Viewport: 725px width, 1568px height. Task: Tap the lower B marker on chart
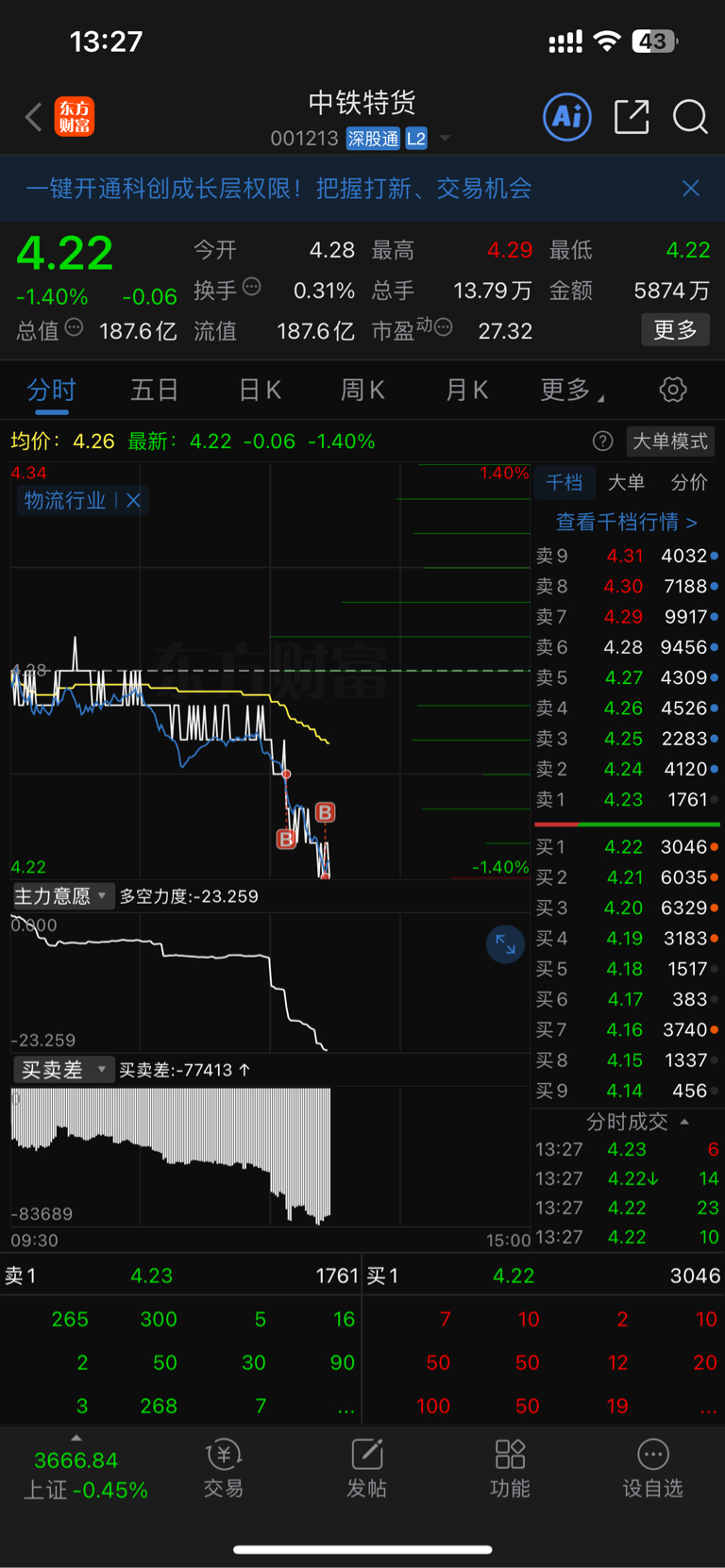286,839
